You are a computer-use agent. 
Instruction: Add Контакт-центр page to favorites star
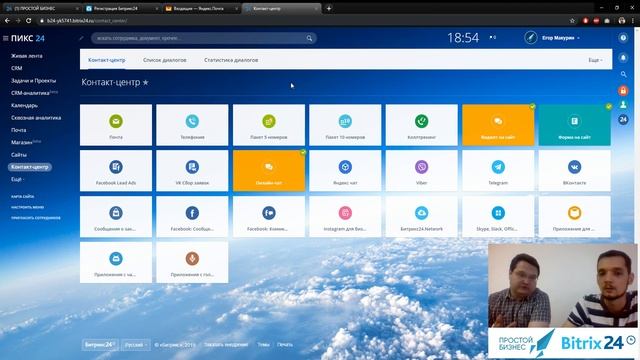coord(145,82)
